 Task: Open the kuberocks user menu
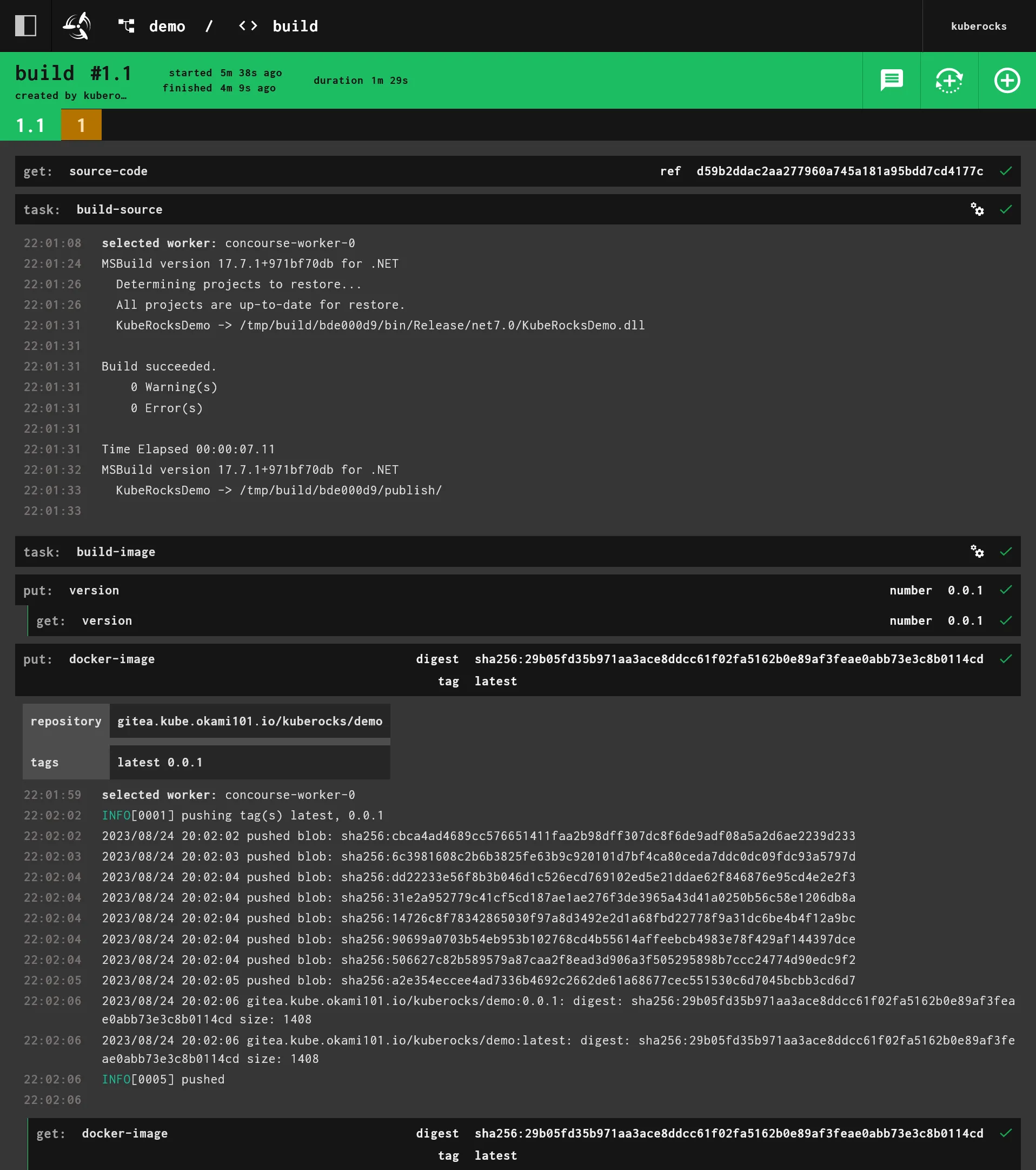[x=978, y=27]
